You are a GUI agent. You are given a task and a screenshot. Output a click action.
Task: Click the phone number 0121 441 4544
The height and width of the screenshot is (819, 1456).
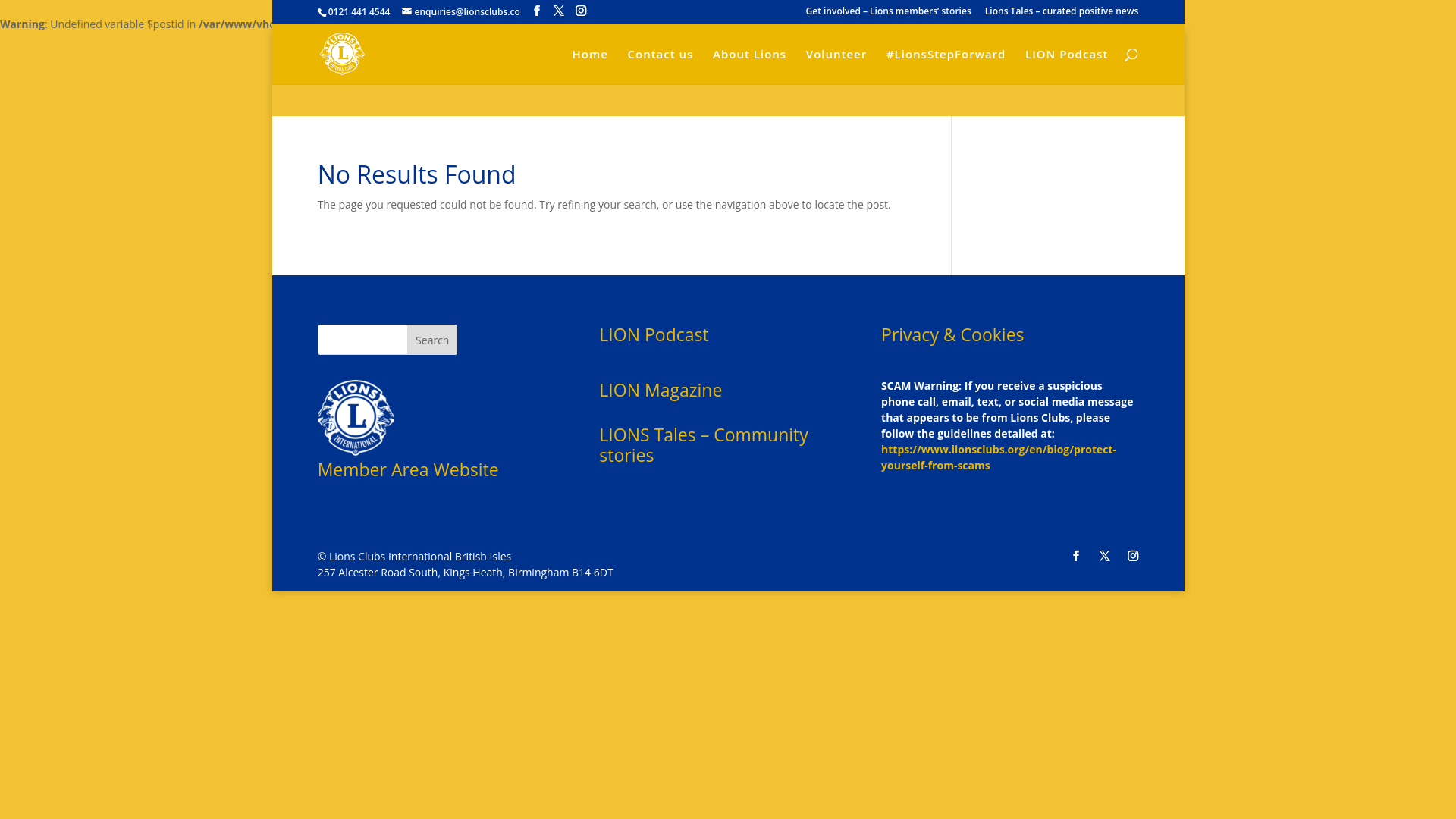359,12
